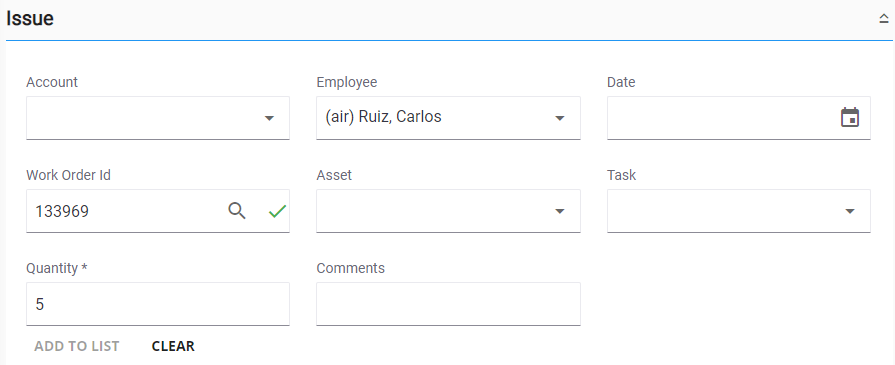Collapse the Issue panel using the header arrow
Screen dimensions: 895x365
tap(884, 19)
